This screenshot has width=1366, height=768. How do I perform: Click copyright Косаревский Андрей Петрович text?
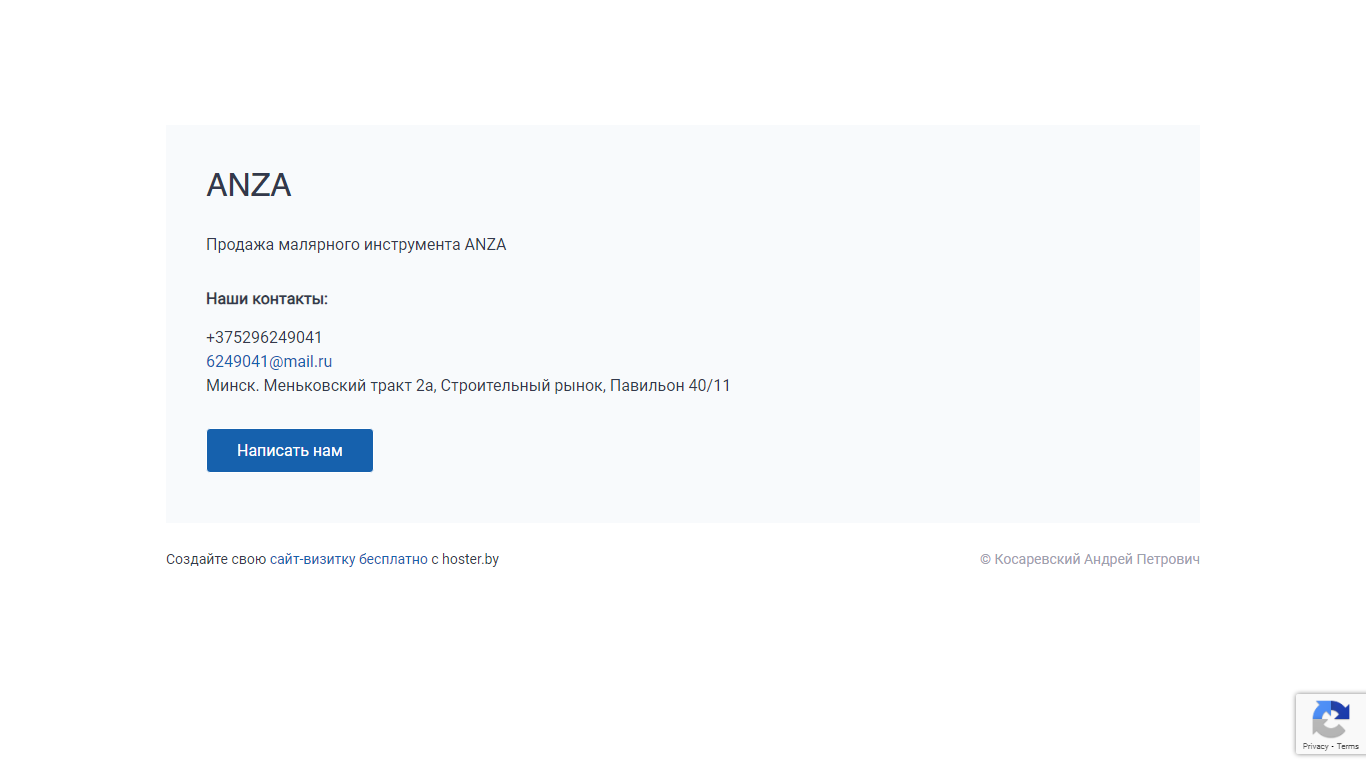[x=1090, y=559]
